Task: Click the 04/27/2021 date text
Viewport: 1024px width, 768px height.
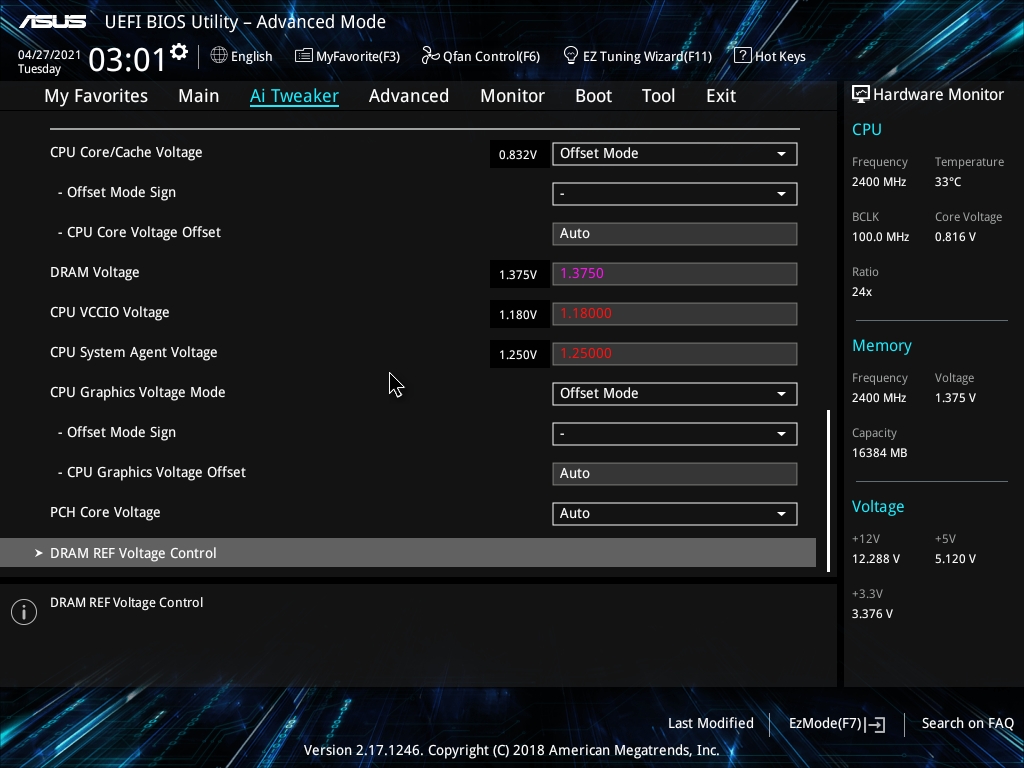Action: tap(49, 55)
